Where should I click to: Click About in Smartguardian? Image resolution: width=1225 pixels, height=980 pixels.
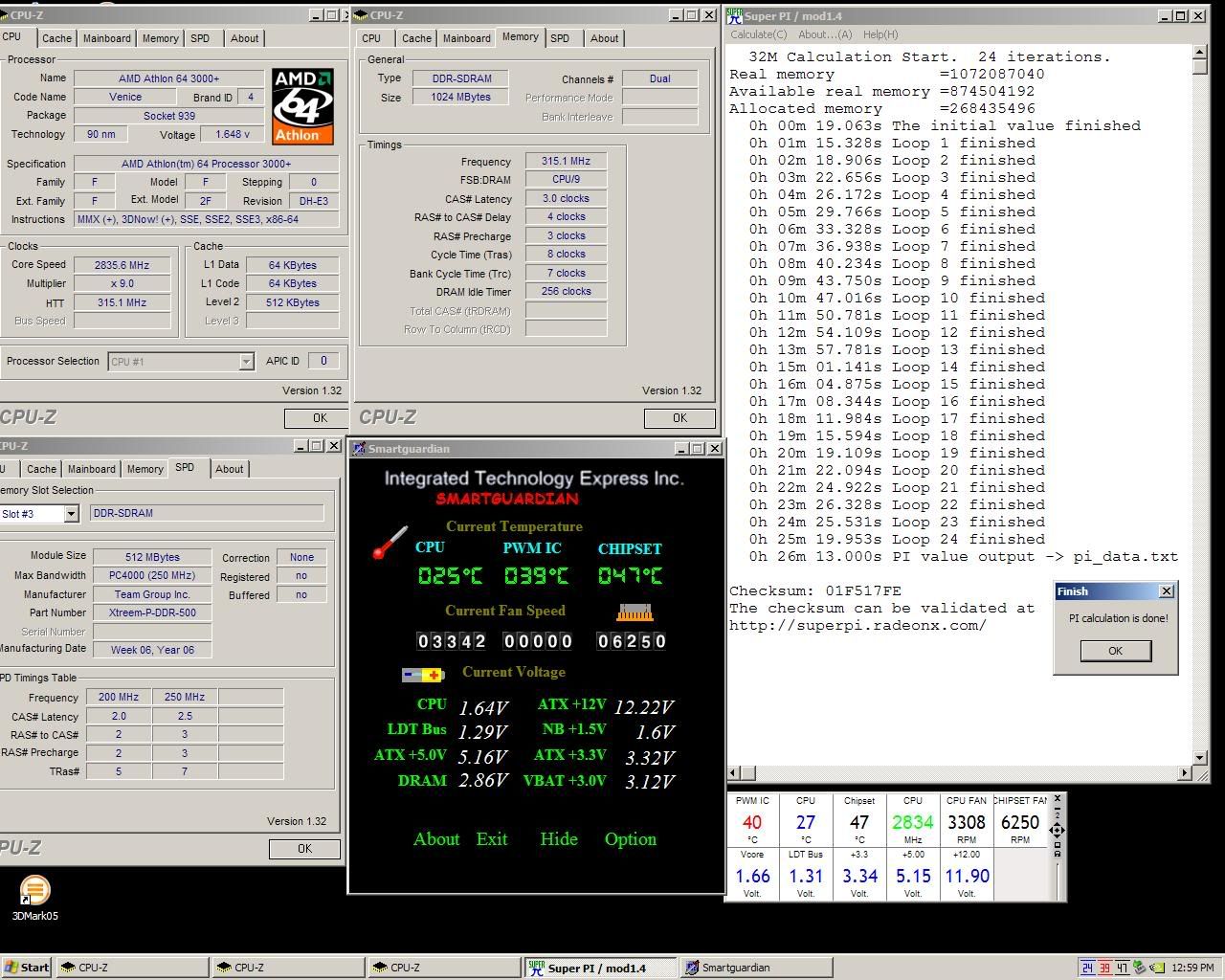coord(436,839)
